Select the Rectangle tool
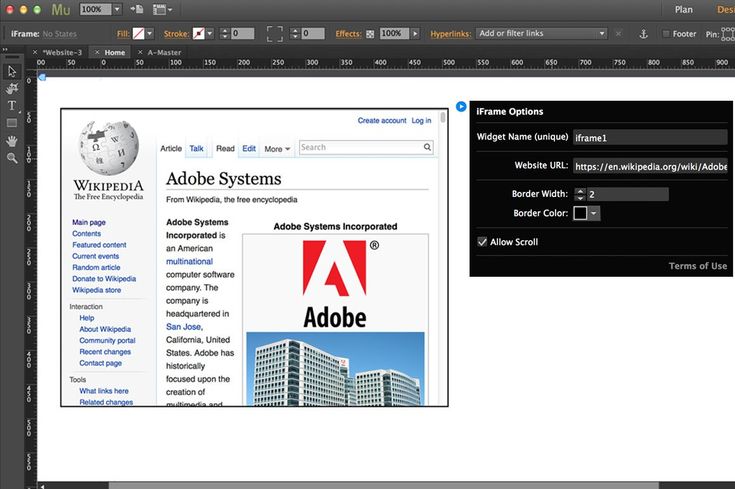Image resolution: width=735 pixels, height=489 pixels. 12,123
